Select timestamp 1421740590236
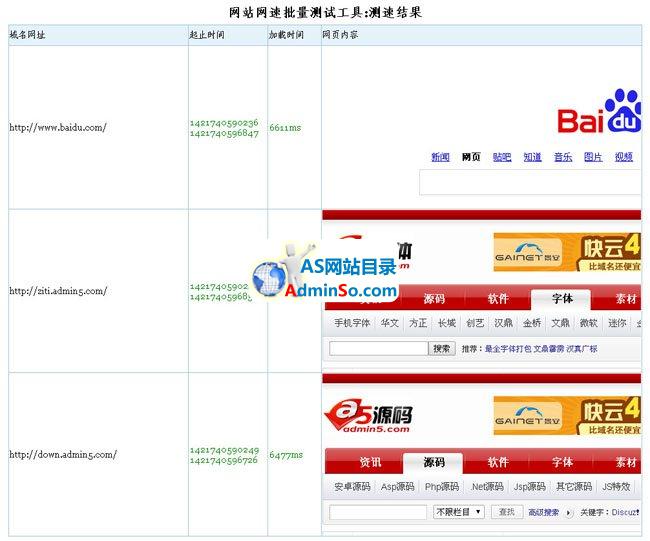 click(x=224, y=123)
